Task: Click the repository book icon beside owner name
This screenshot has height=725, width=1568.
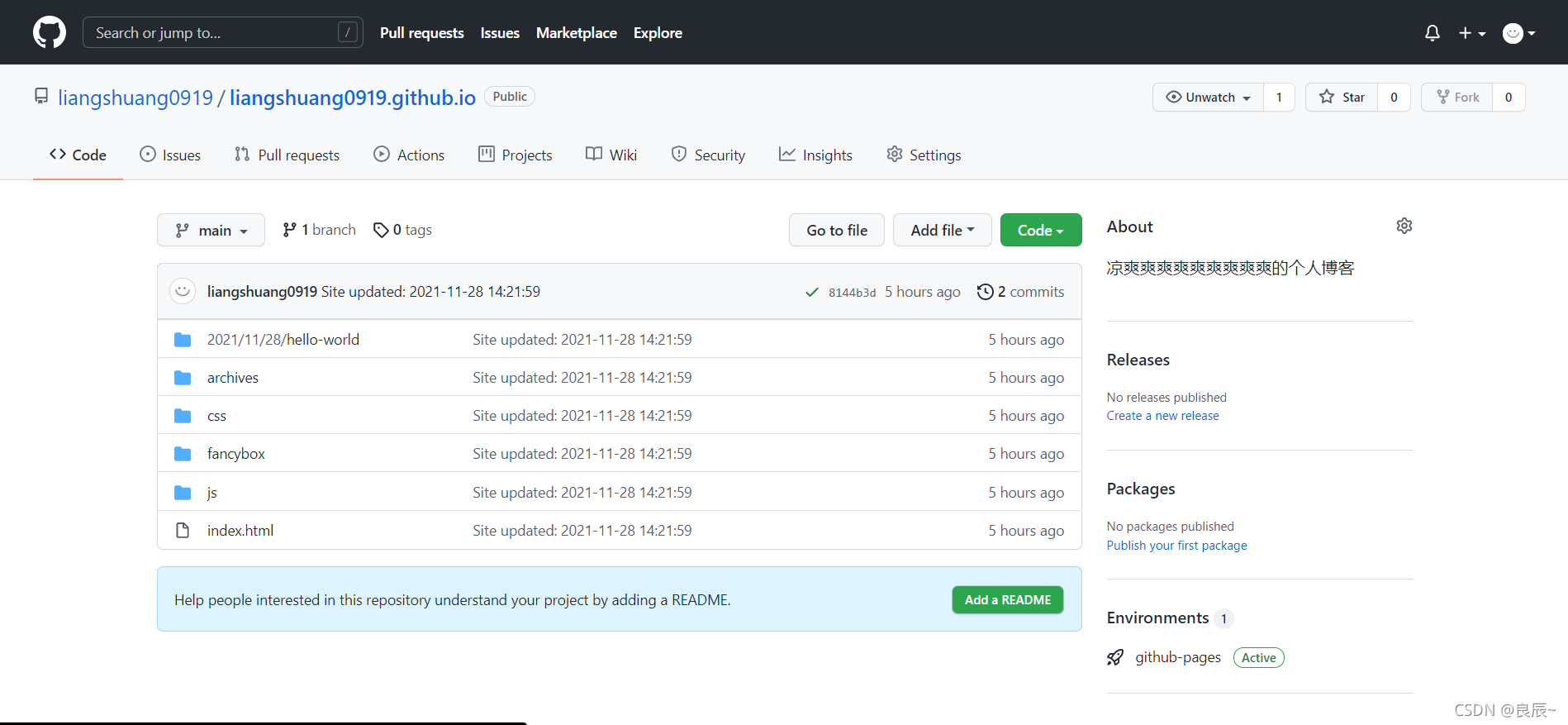Action: pos(41,97)
